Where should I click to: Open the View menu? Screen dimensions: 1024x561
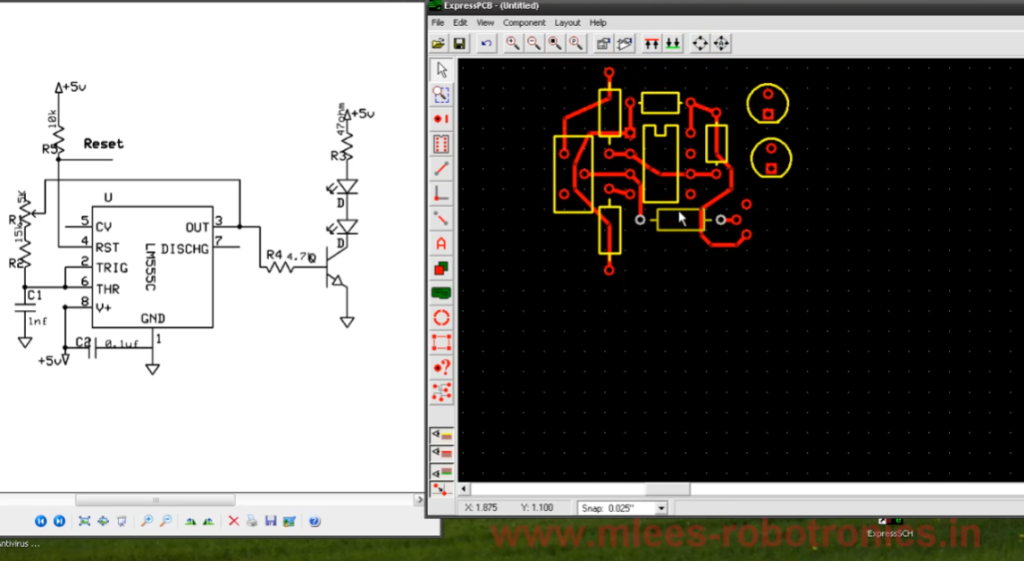point(485,22)
